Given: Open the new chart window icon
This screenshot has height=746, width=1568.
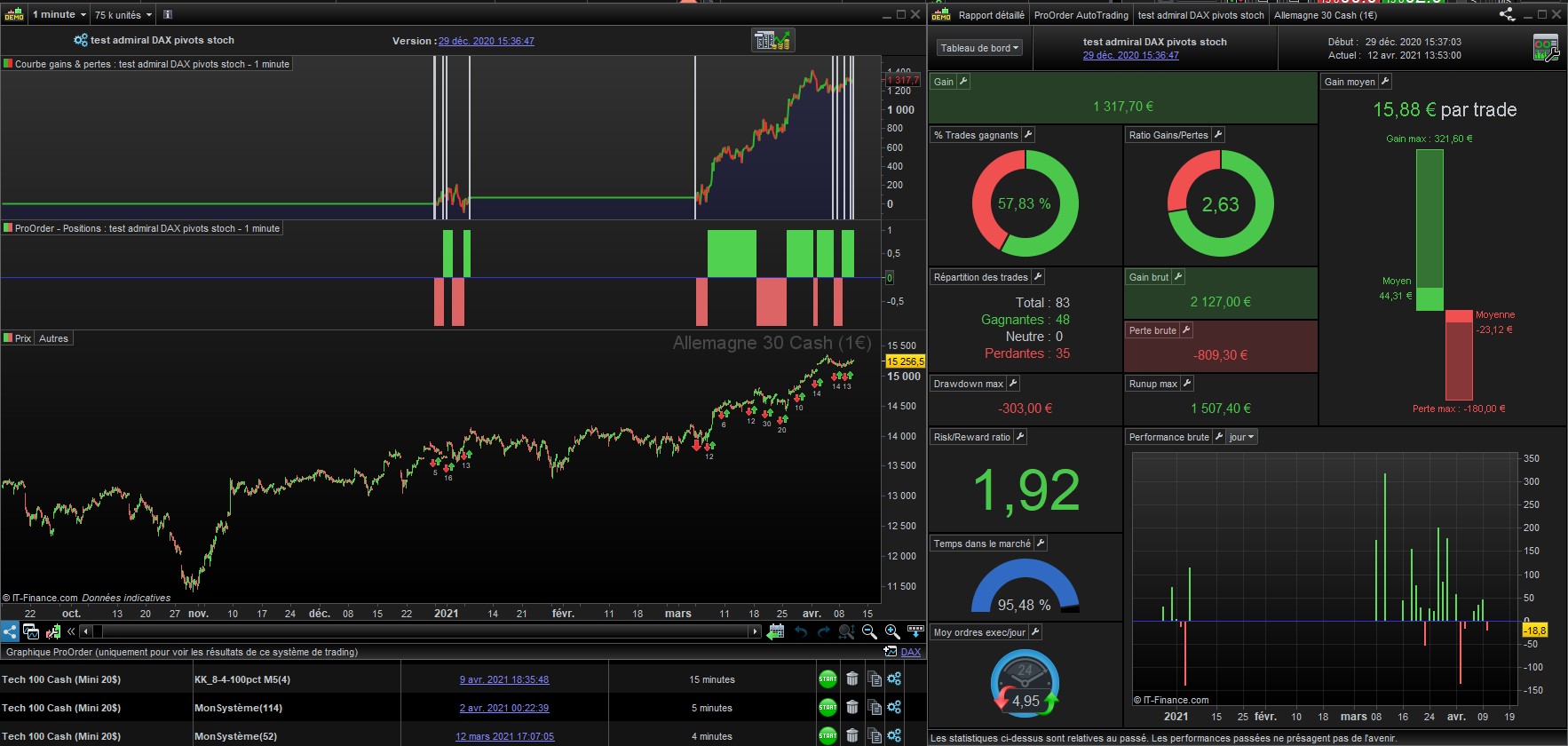Looking at the screenshot, I should [x=31, y=631].
